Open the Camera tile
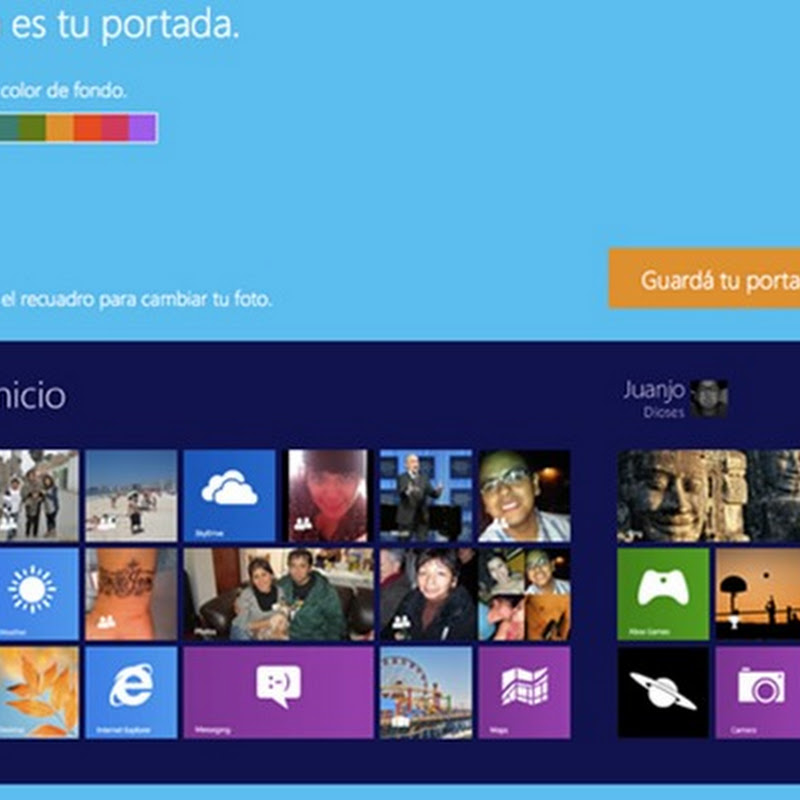This screenshot has width=800, height=800. (x=758, y=692)
